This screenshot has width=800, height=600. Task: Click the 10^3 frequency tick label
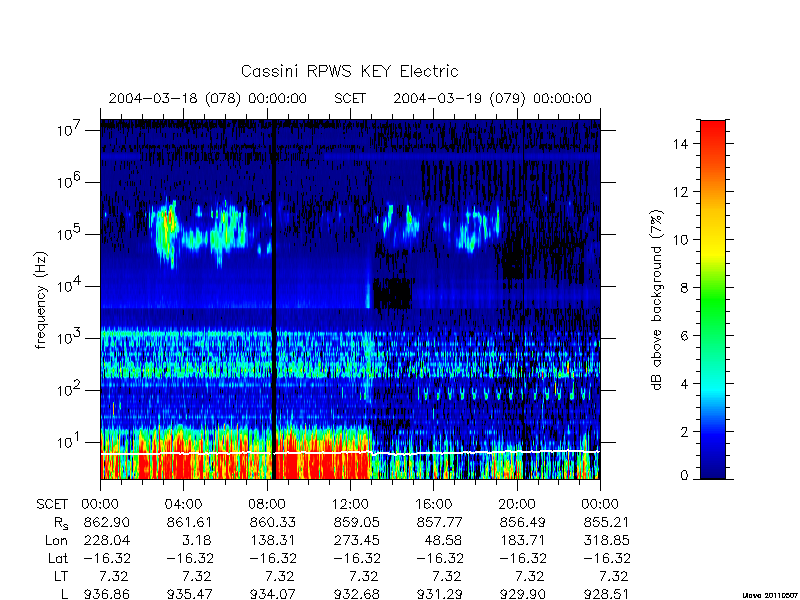(x=70, y=337)
